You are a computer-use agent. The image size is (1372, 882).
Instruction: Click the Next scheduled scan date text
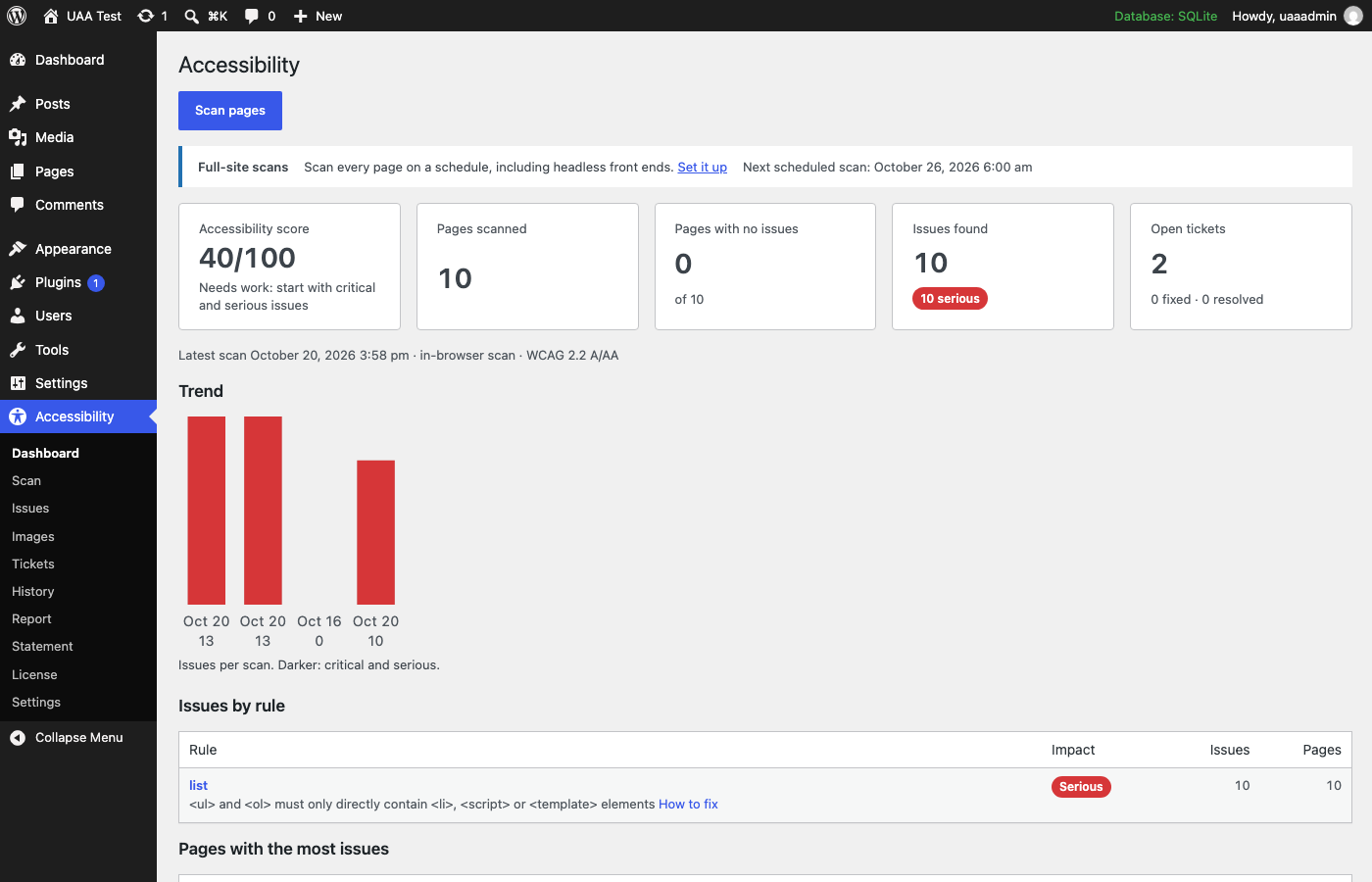pyautogui.click(x=888, y=168)
